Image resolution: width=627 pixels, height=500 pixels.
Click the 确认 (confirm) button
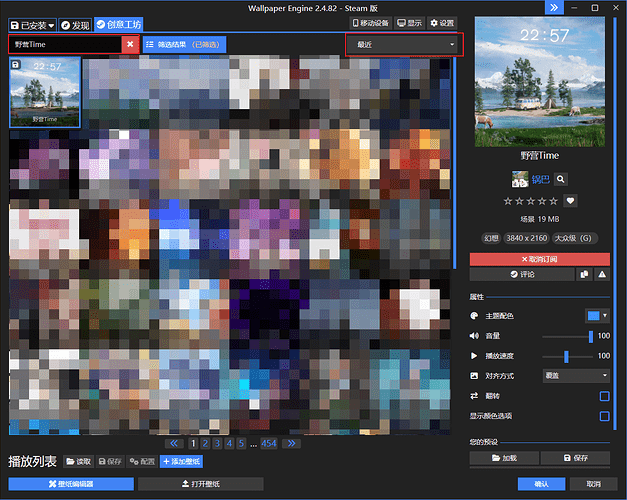pos(541,484)
